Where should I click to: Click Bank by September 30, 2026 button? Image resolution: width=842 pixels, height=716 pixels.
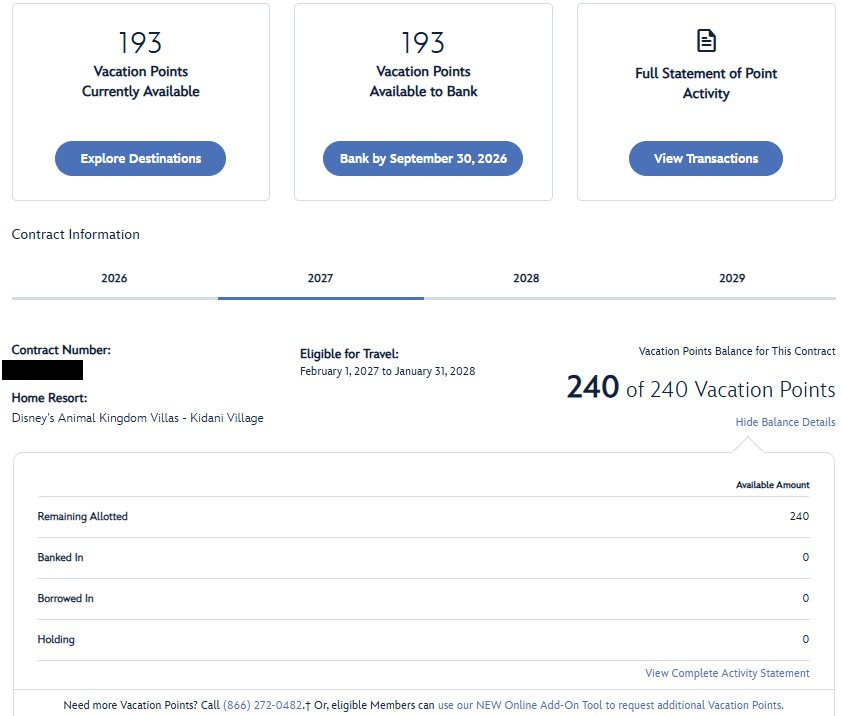coord(423,158)
